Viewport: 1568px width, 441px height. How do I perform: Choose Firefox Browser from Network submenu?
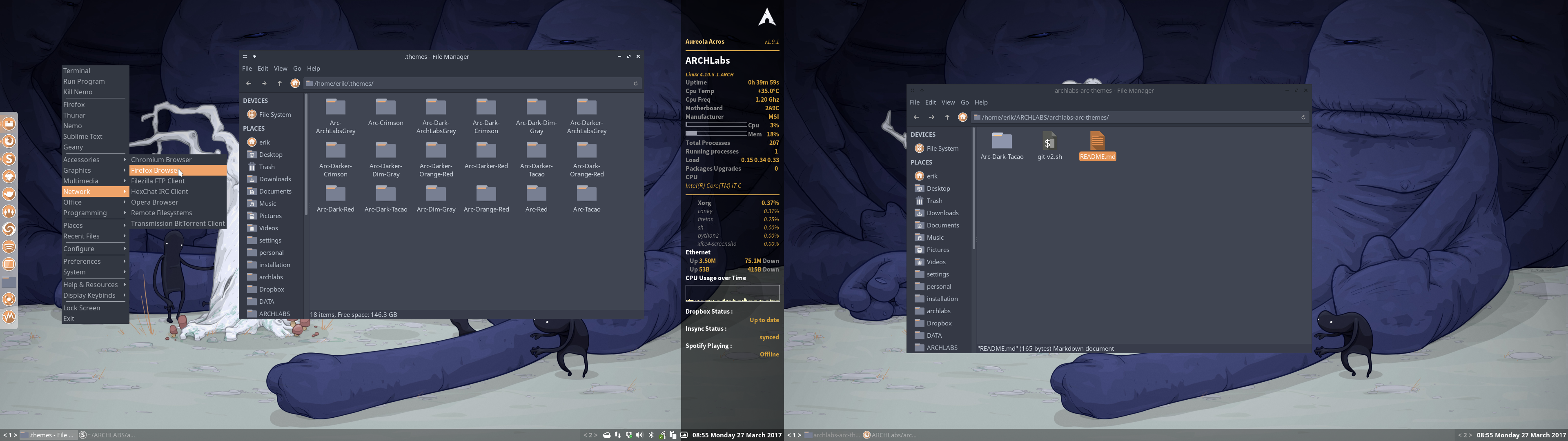point(178,171)
